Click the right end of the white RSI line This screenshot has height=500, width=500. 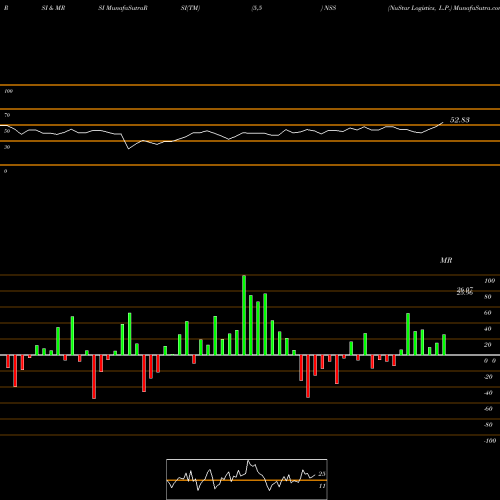(443, 123)
